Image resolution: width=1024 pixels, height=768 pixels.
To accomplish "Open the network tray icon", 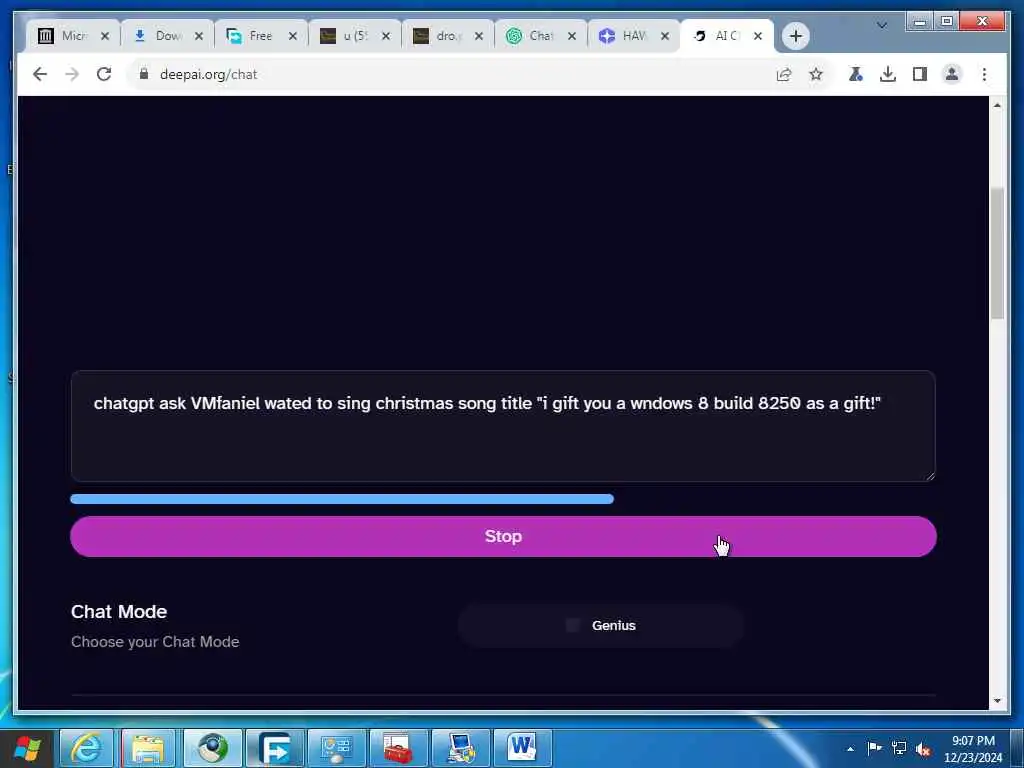I will click(x=899, y=748).
